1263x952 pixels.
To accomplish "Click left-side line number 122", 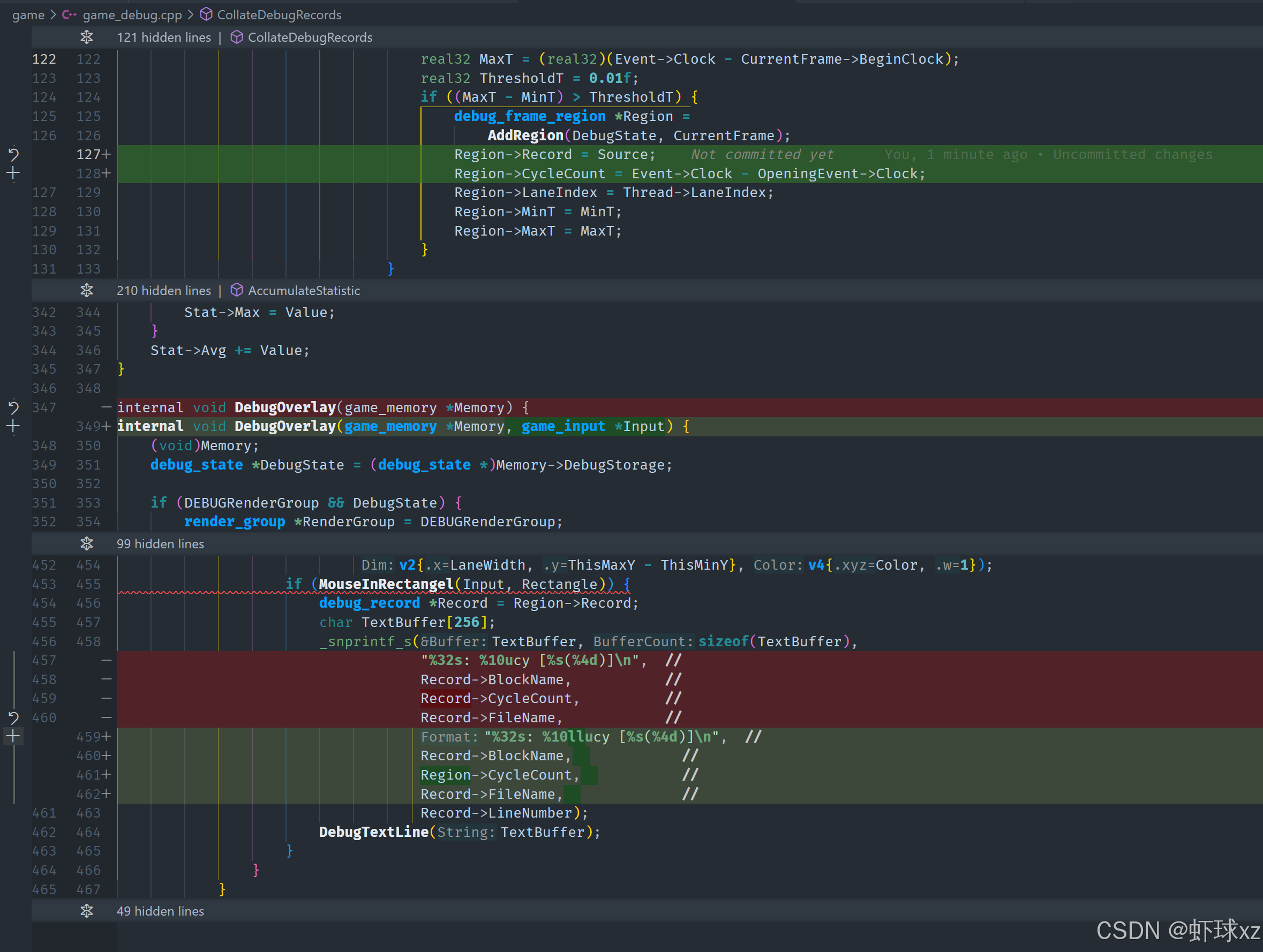I will click(x=44, y=59).
